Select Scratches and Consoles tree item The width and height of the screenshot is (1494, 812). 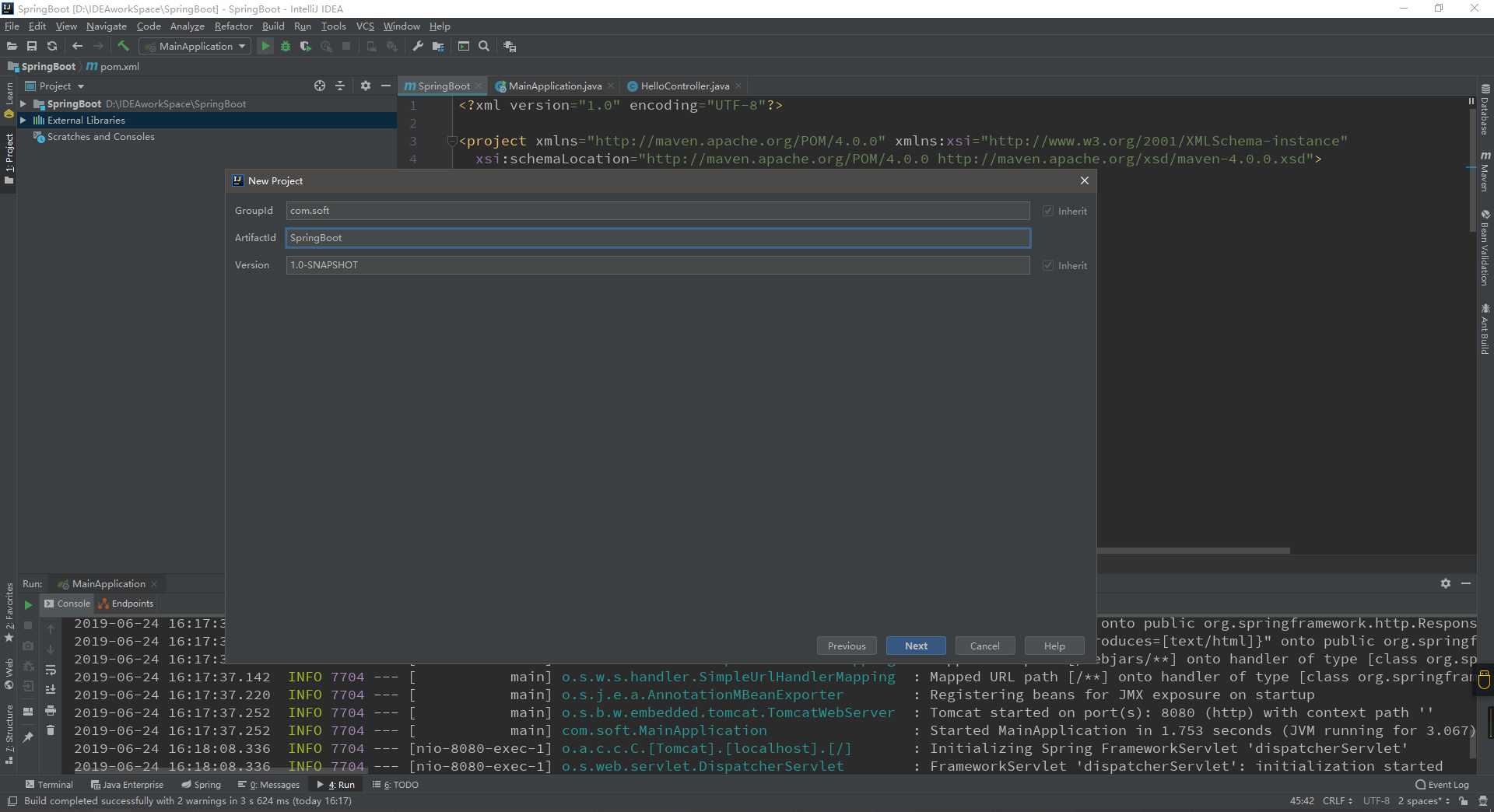100,136
